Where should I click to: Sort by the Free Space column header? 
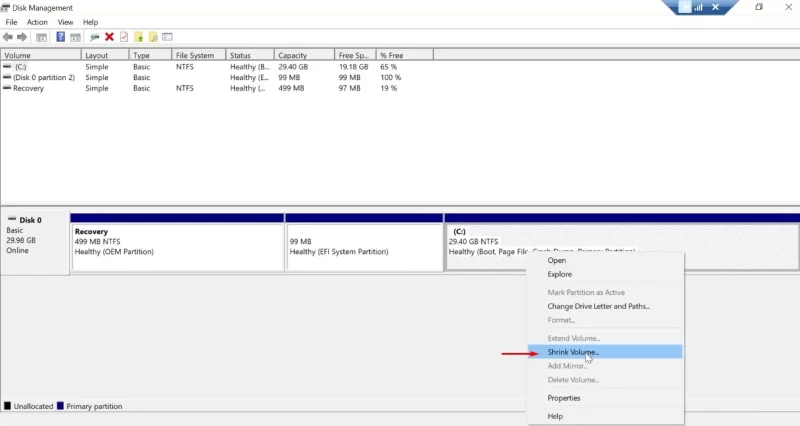[356, 55]
